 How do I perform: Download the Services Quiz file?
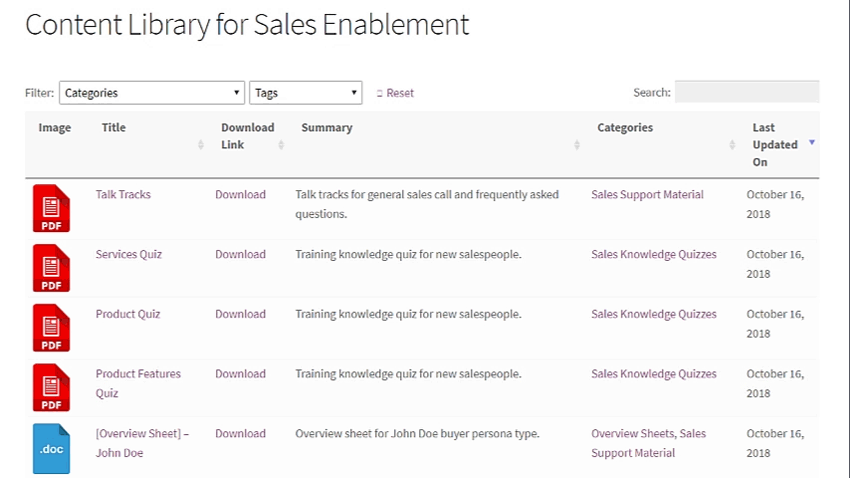click(240, 254)
